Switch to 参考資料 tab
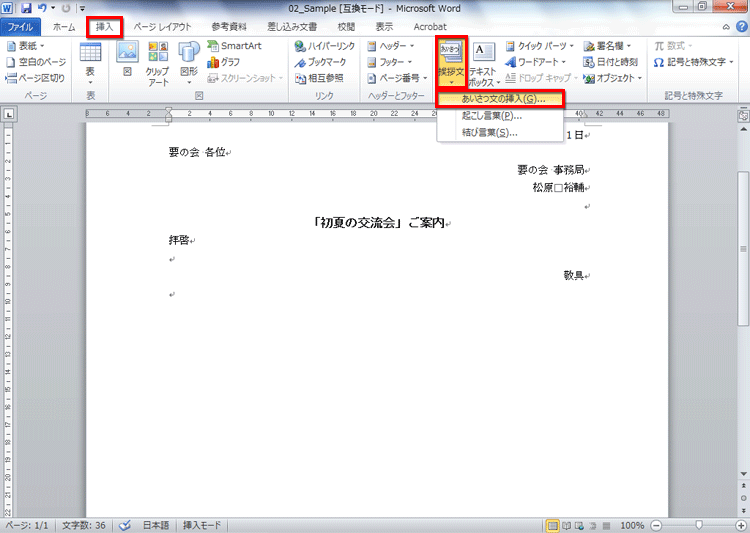This screenshot has width=750, height=533. (x=229, y=27)
